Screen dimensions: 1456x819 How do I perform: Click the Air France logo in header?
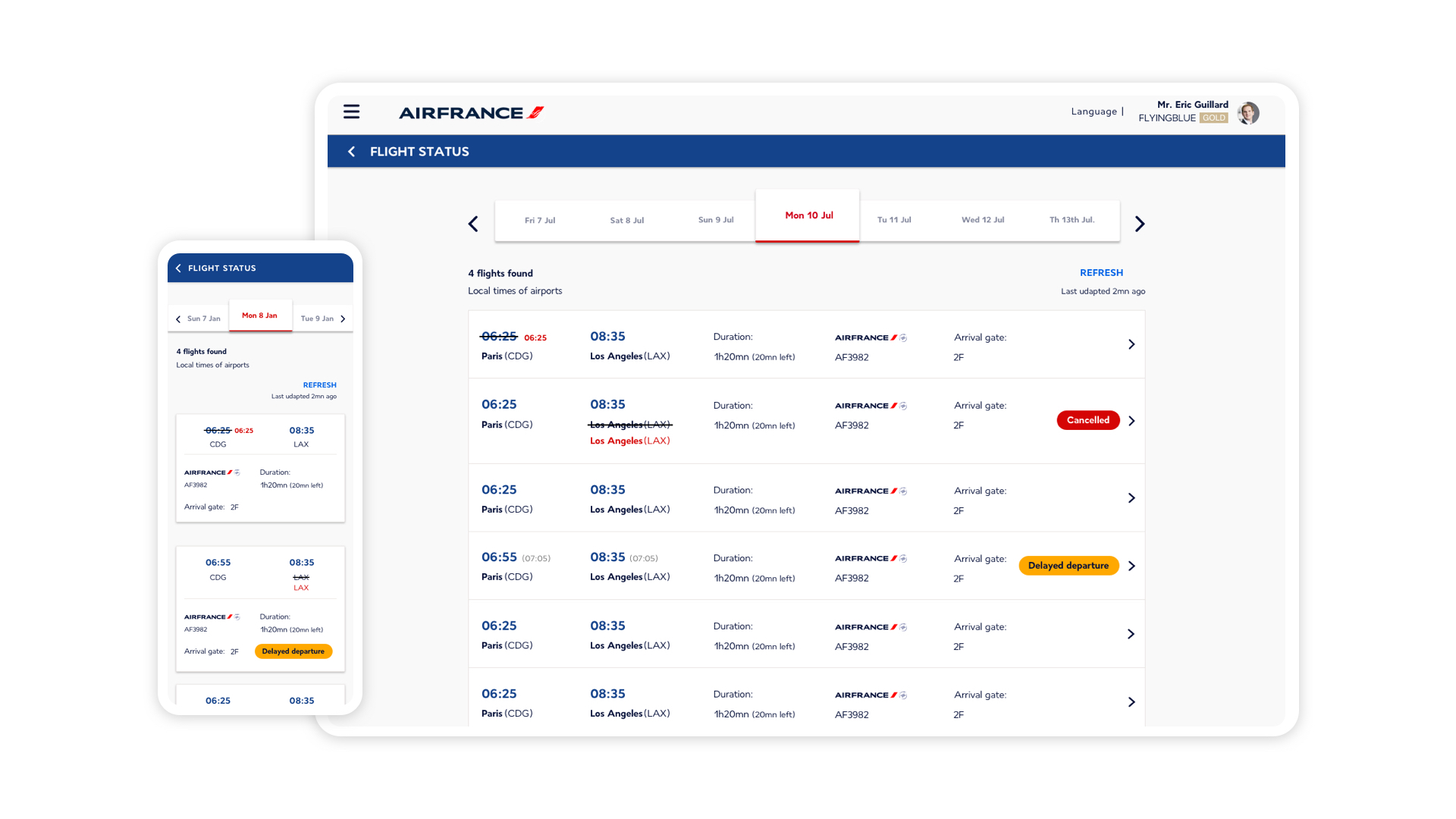click(x=471, y=113)
